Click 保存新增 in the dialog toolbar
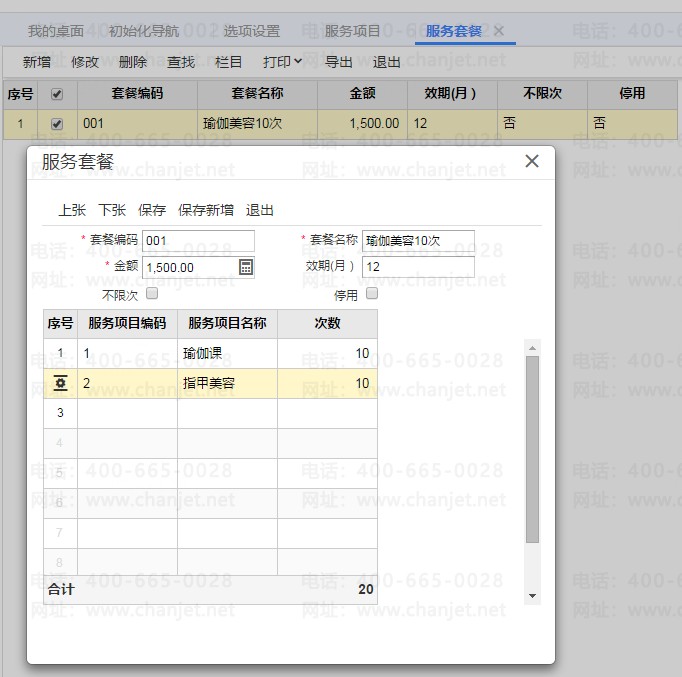The height and width of the screenshot is (677, 682). click(206, 210)
